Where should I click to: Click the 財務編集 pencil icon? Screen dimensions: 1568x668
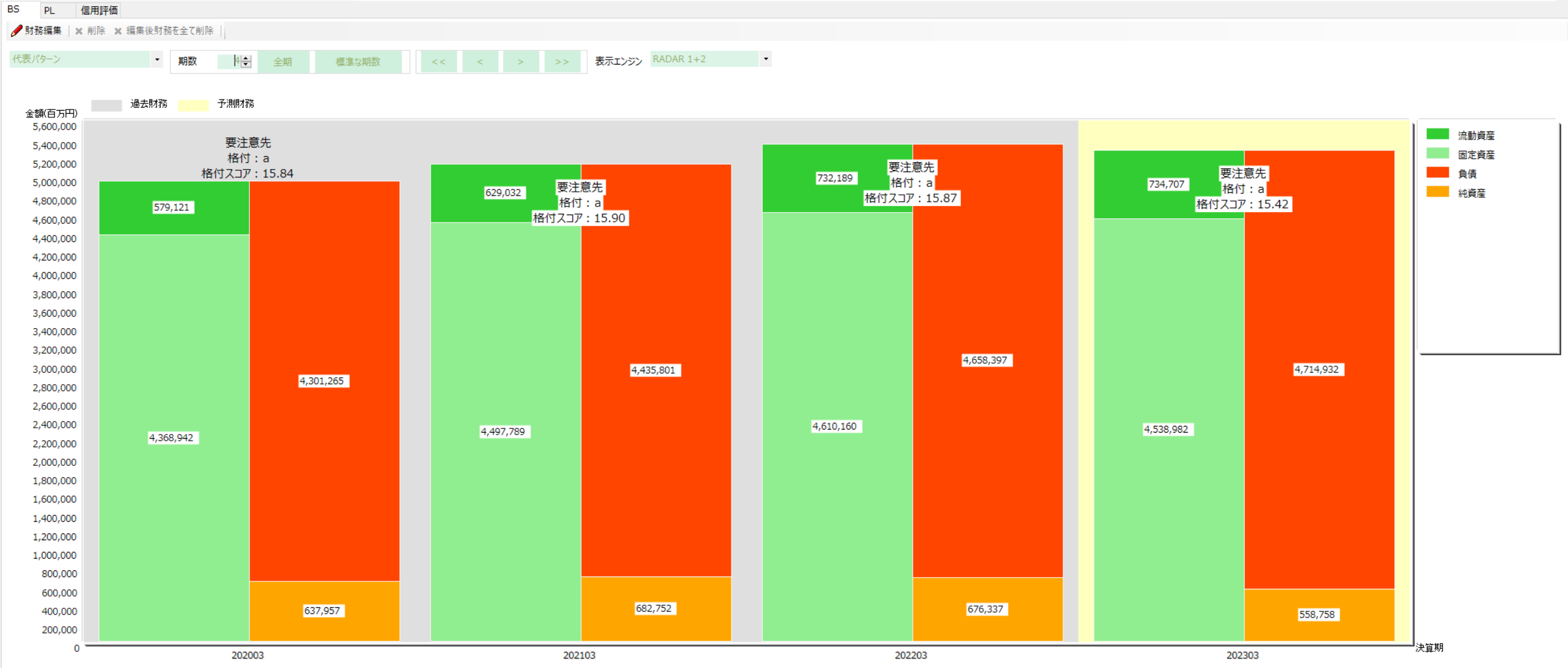[17, 31]
